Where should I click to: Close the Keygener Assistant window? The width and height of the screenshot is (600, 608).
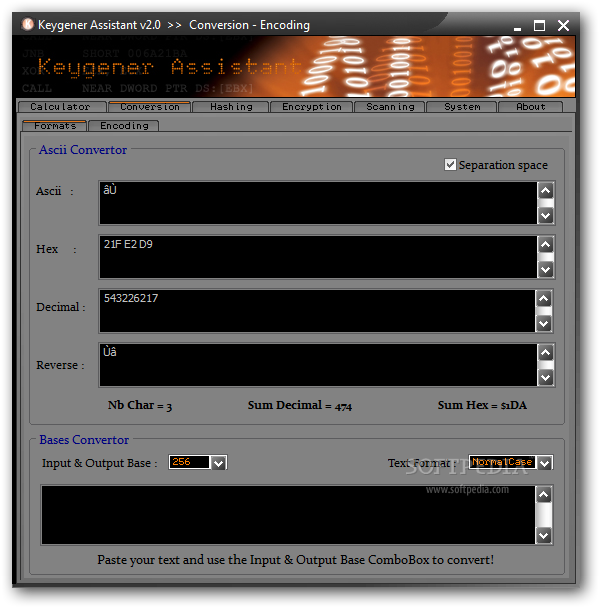click(563, 26)
